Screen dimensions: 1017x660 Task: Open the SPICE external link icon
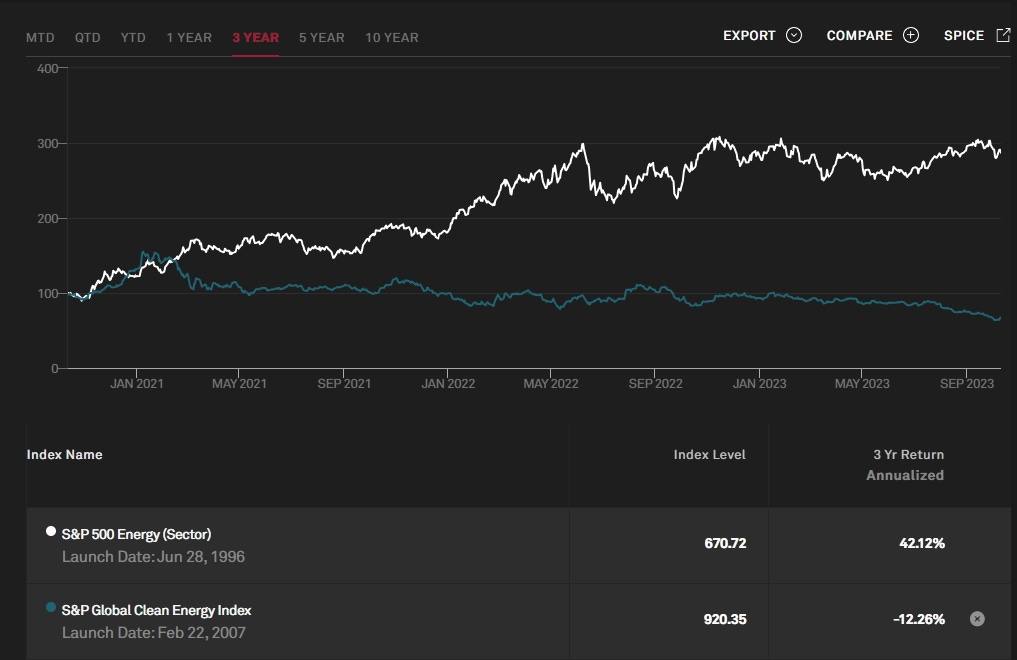[x=1003, y=35]
